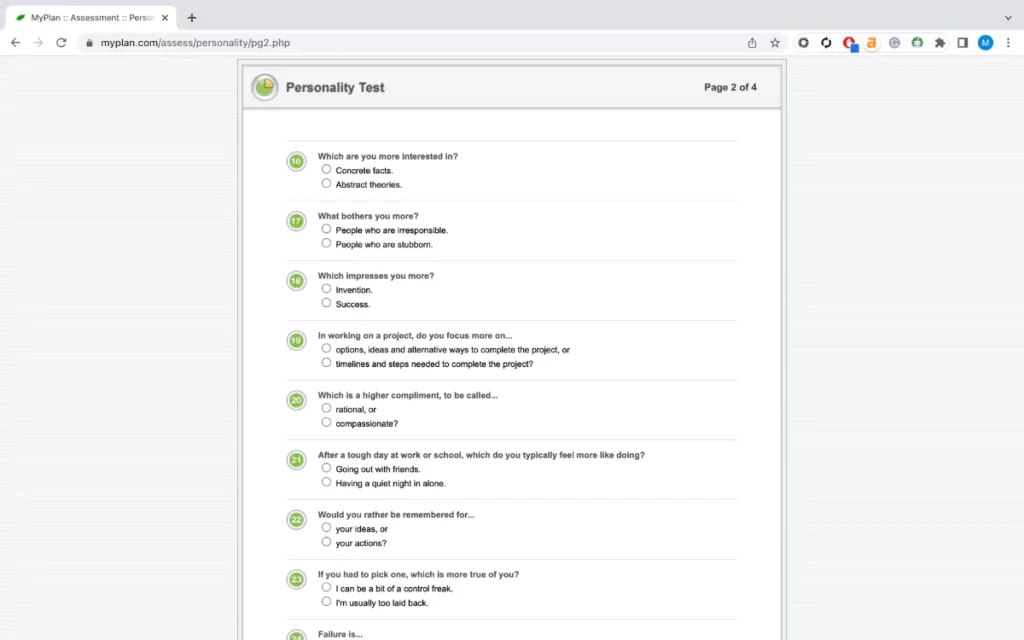Choose 'People who are stubborn.'
Viewport: 1024px width, 640px height.
click(326, 244)
